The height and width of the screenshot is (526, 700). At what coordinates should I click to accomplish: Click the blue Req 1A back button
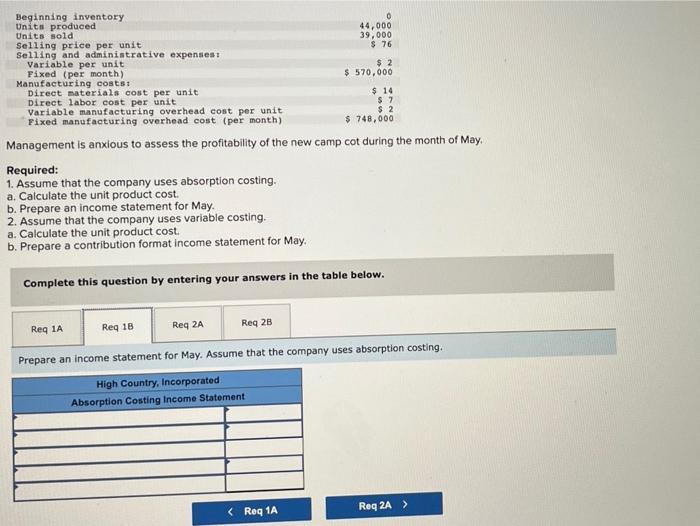pyautogui.click(x=252, y=511)
